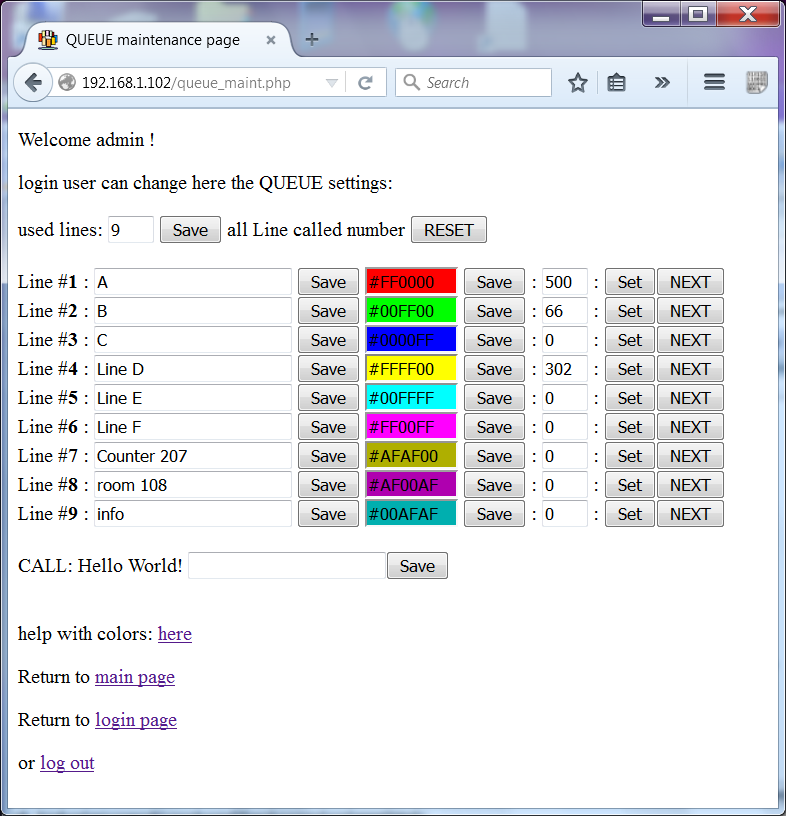Bookmark this page with the star icon
The image size is (786, 816).
(577, 83)
